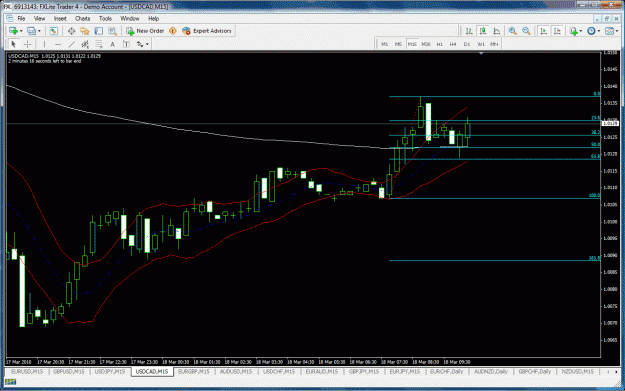Open the Strategy Tester magnifier icon
625x391 pixels.
pyautogui.click(x=112, y=31)
